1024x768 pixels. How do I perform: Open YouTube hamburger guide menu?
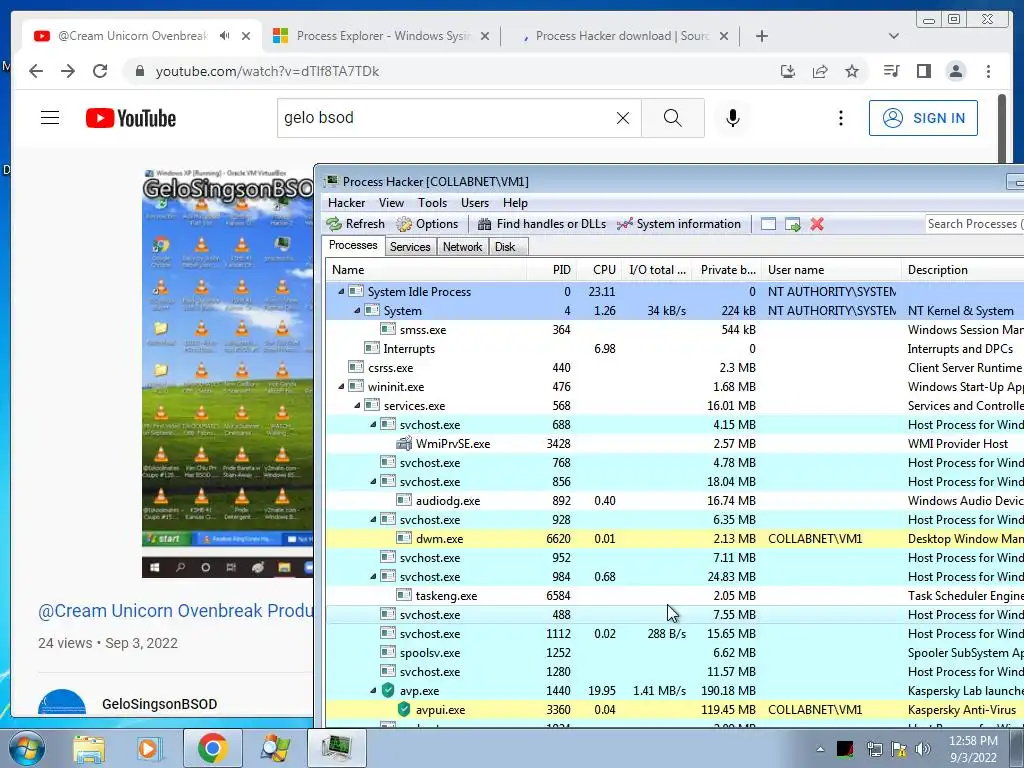click(50, 118)
